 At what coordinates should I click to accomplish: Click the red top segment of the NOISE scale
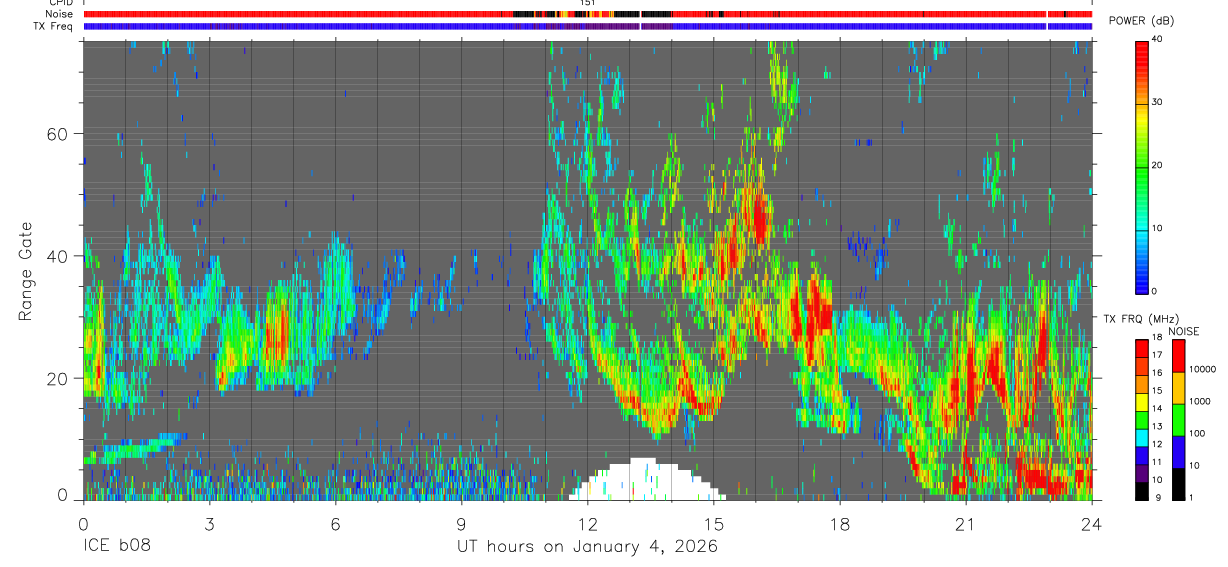pos(1177,355)
